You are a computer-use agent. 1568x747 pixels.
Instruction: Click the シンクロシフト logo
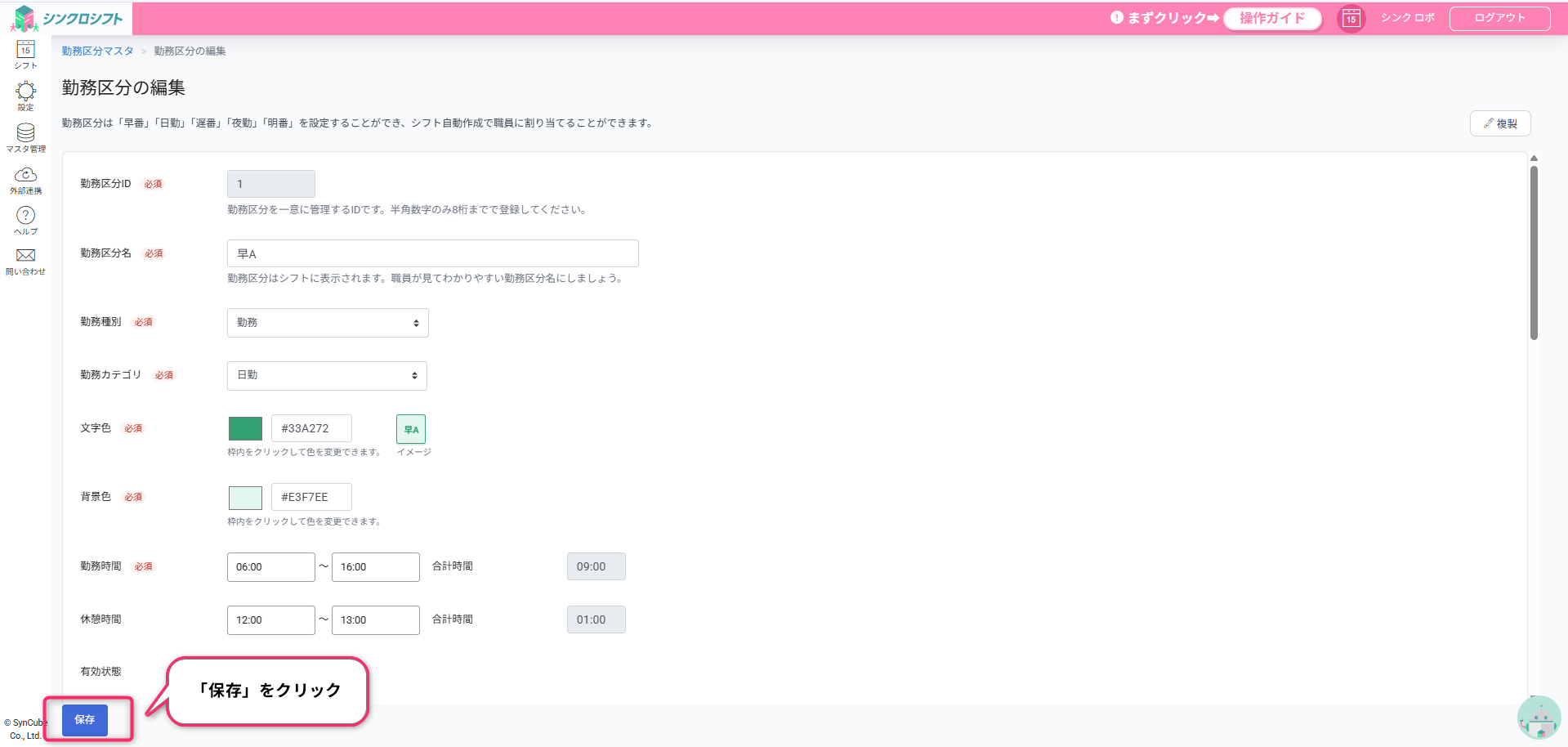tap(68, 18)
